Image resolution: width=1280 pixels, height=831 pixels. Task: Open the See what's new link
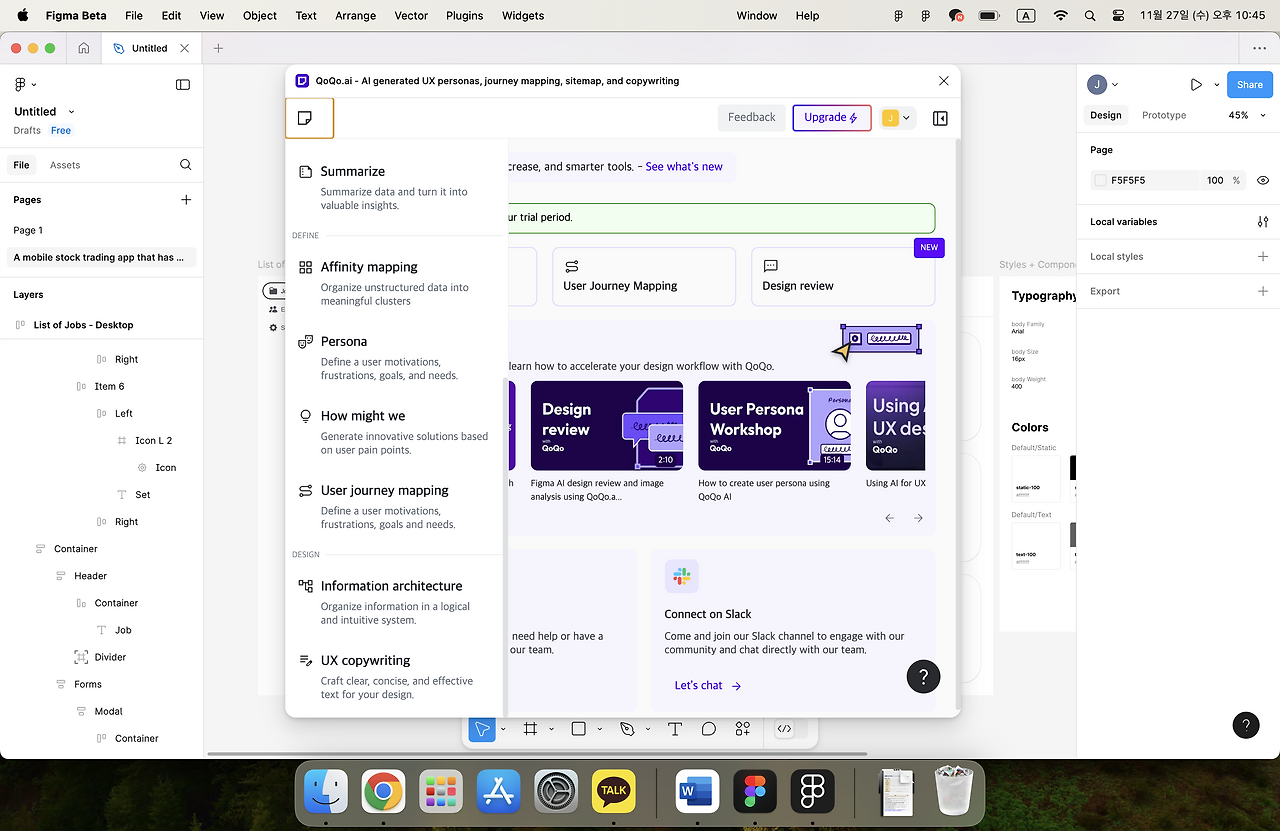pyautogui.click(x=684, y=167)
